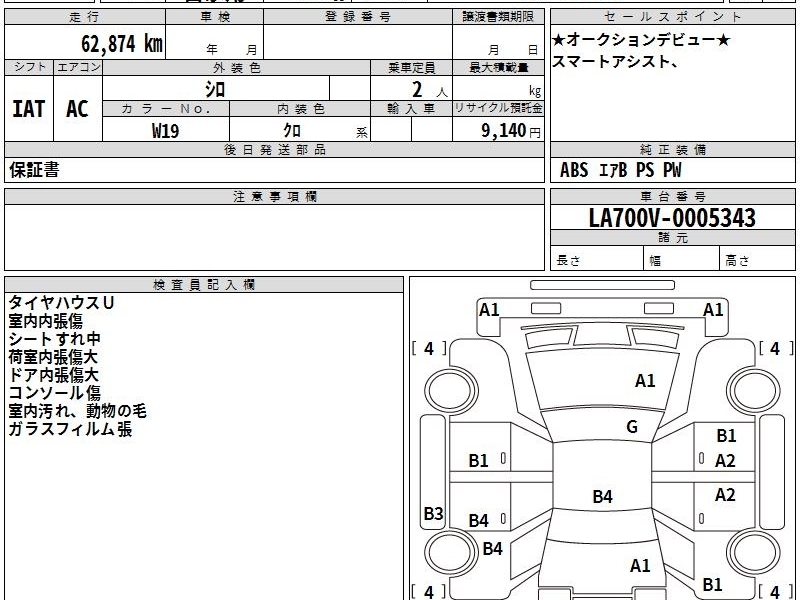
Task: Click inspector note タイヤハウスU
Action: pos(61,303)
